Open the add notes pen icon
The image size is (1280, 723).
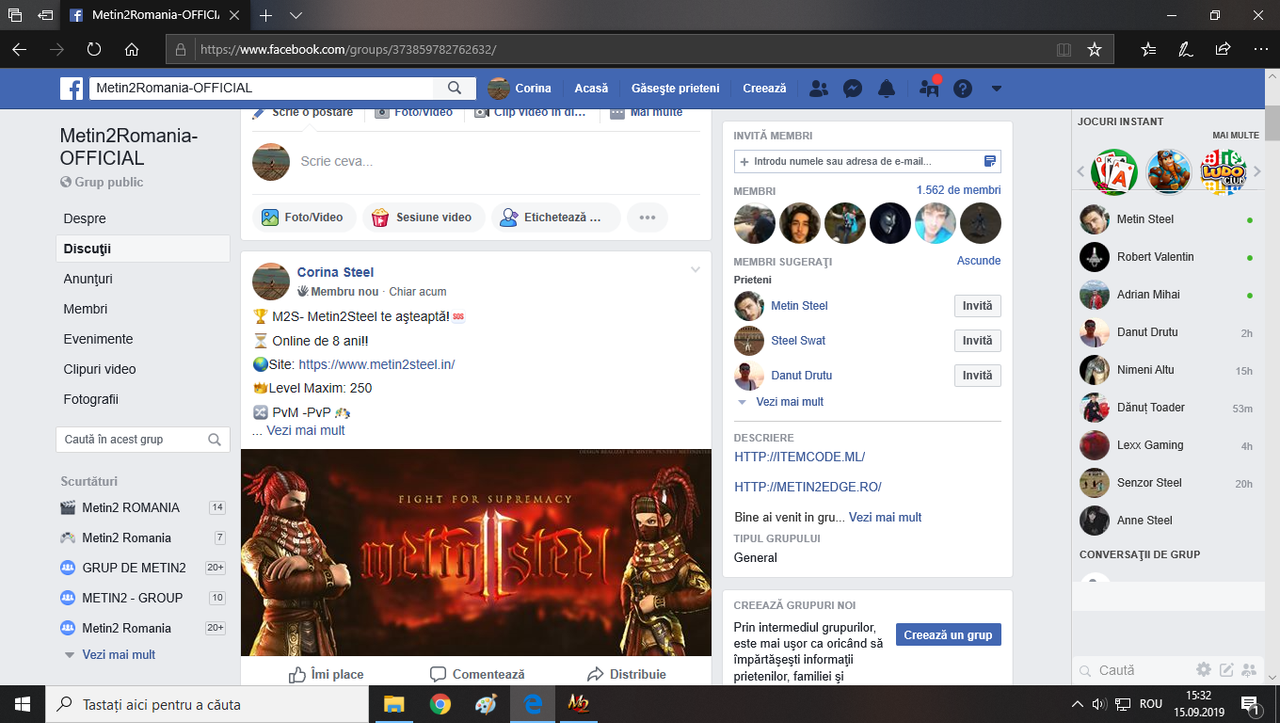click(1186, 49)
